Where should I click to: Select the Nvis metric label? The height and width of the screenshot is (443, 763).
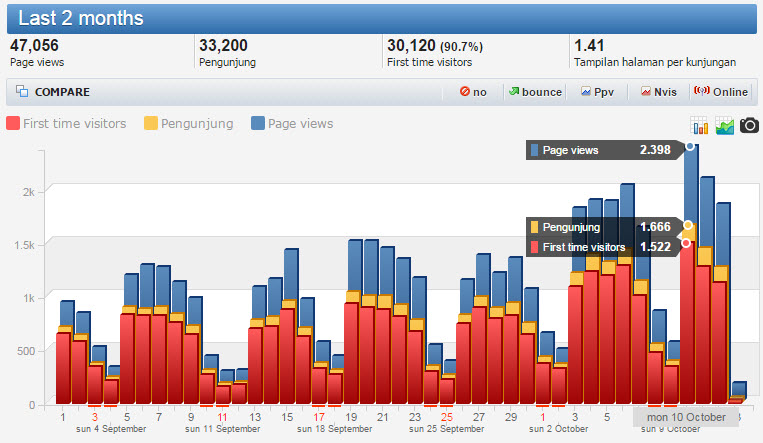tap(665, 92)
